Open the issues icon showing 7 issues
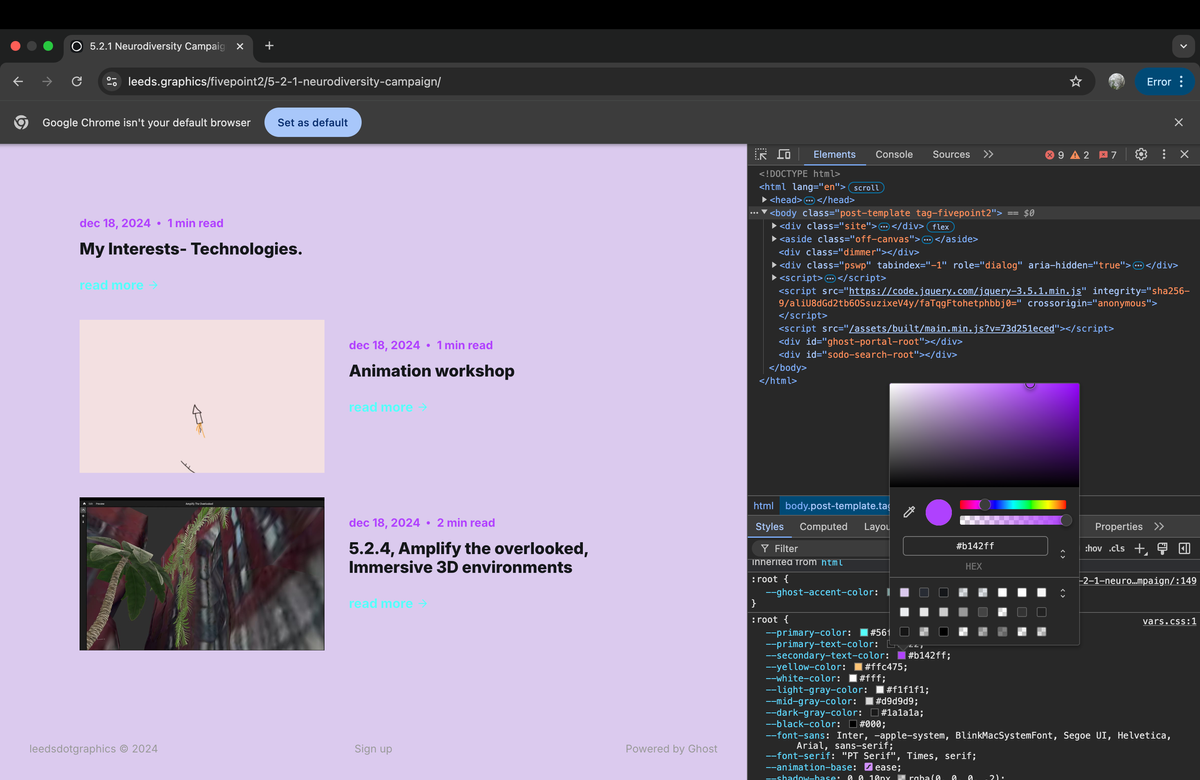1200x780 pixels. tap(1105, 154)
